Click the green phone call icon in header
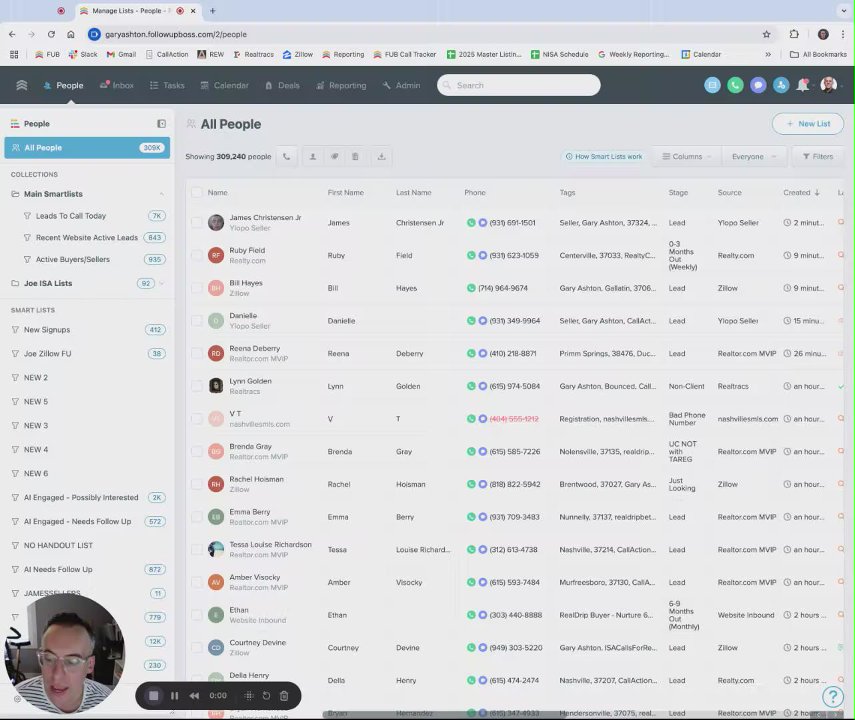 coord(735,85)
